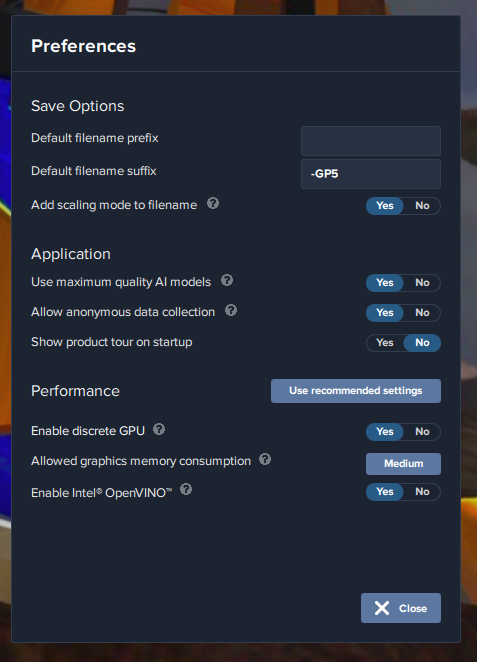Edit the -GP5 filename suffix field
Screen dimensions: 477x662
point(371,174)
